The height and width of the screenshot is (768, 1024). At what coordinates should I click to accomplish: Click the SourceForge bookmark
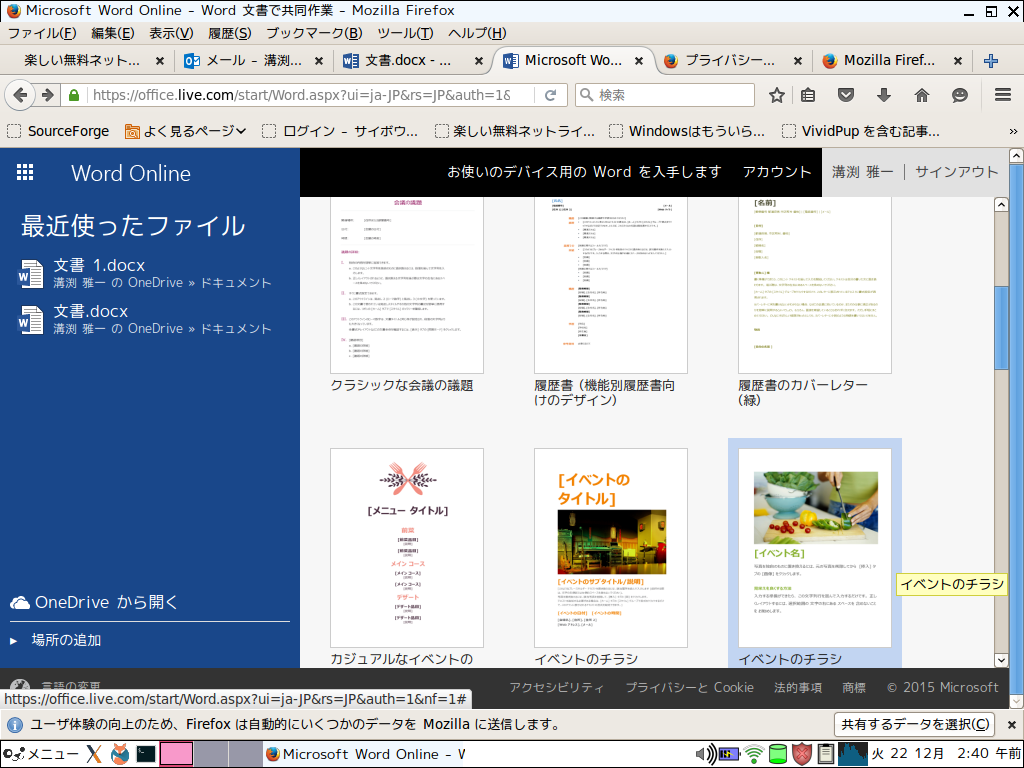tap(58, 131)
